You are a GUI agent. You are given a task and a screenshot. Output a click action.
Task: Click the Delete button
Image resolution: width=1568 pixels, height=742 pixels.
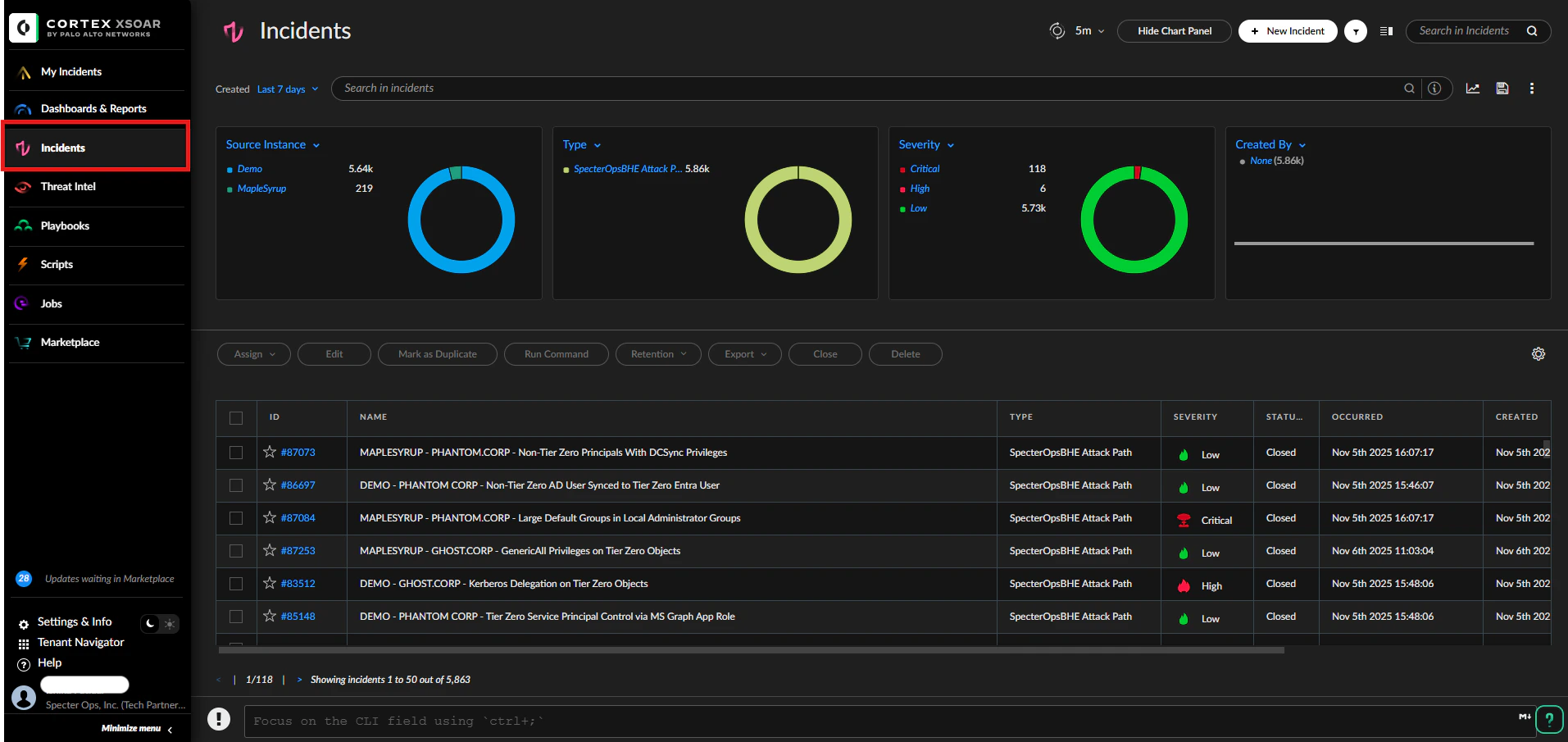906,354
